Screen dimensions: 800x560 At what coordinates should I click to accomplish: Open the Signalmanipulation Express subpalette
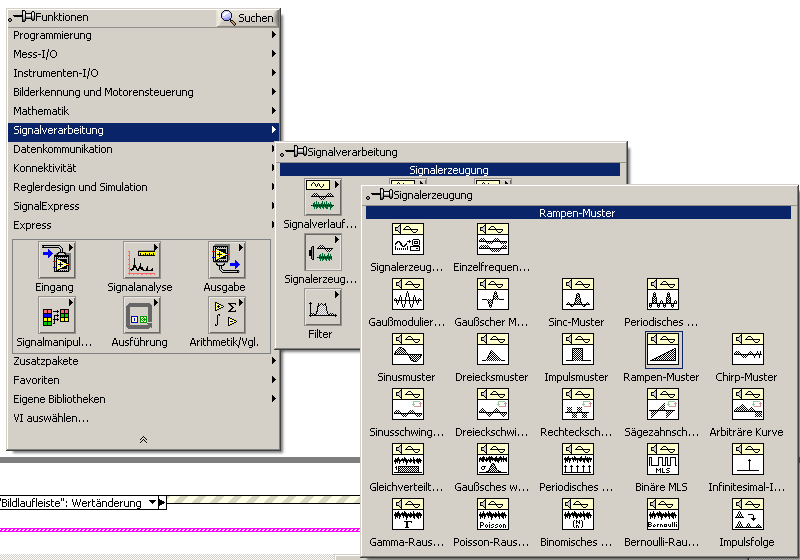point(57,315)
